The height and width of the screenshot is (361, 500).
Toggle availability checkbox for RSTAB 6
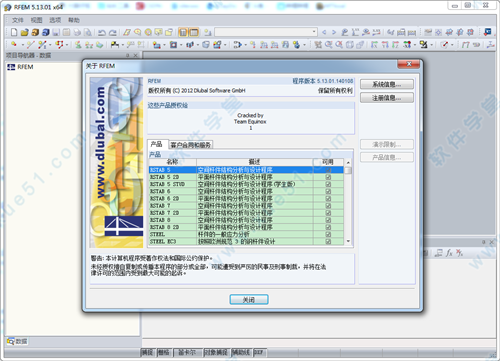(328, 191)
